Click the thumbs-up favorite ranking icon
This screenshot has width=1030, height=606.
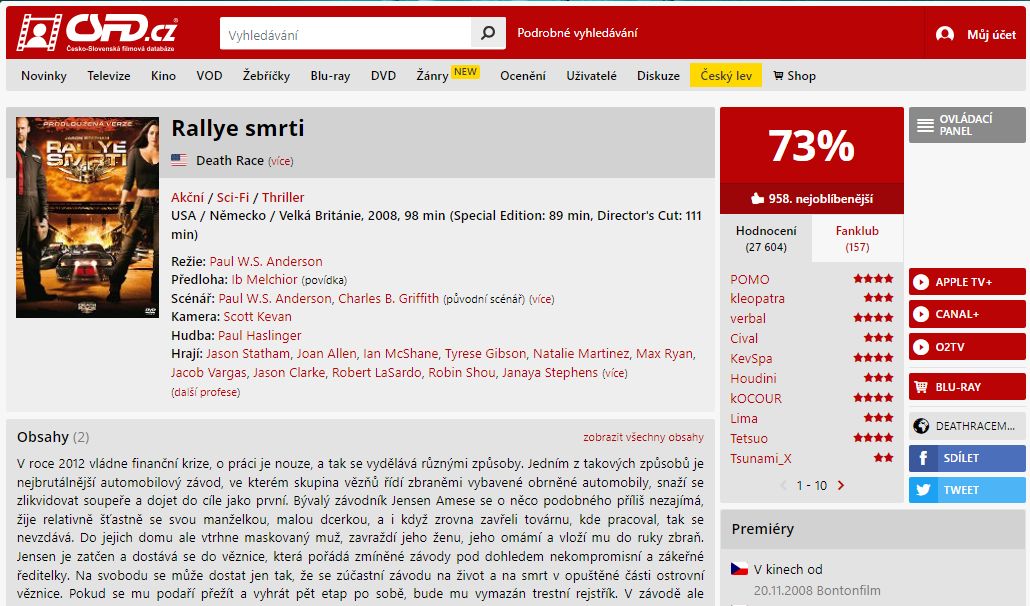pos(757,198)
